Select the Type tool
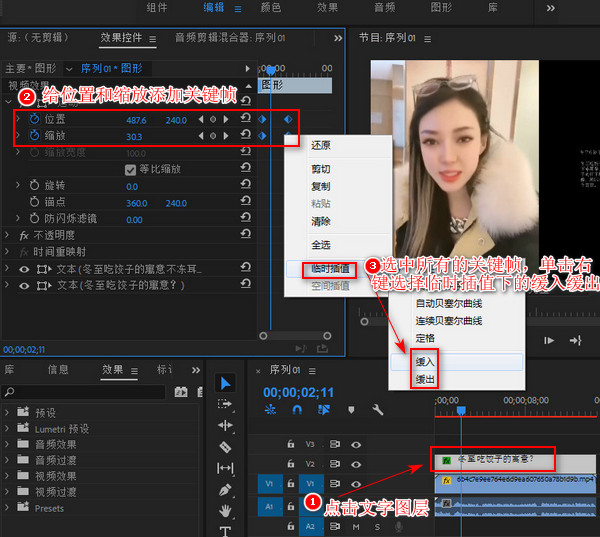Viewport: 600px width, 537px height. pyautogui.click(x=225, y=531)
